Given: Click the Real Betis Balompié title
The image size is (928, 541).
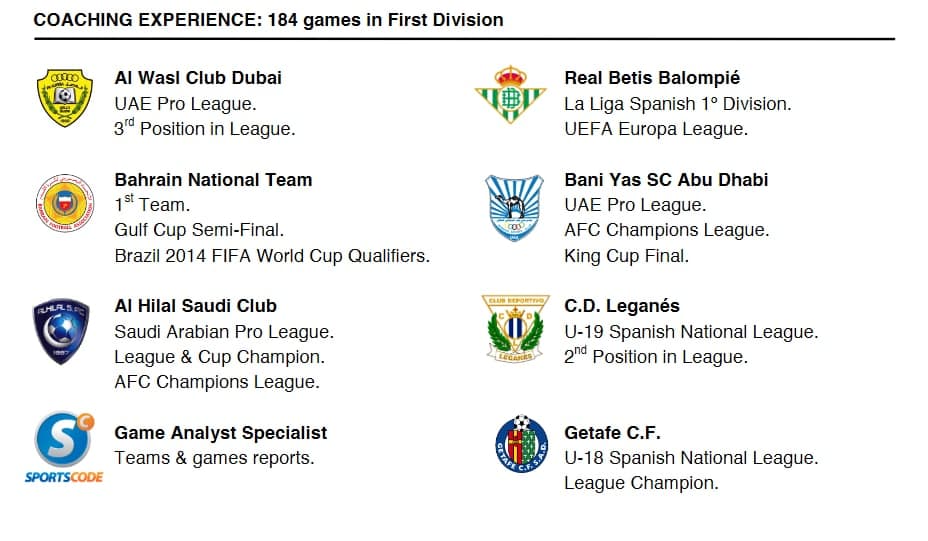Looking at the screenshot, I should tap(652, 78).
